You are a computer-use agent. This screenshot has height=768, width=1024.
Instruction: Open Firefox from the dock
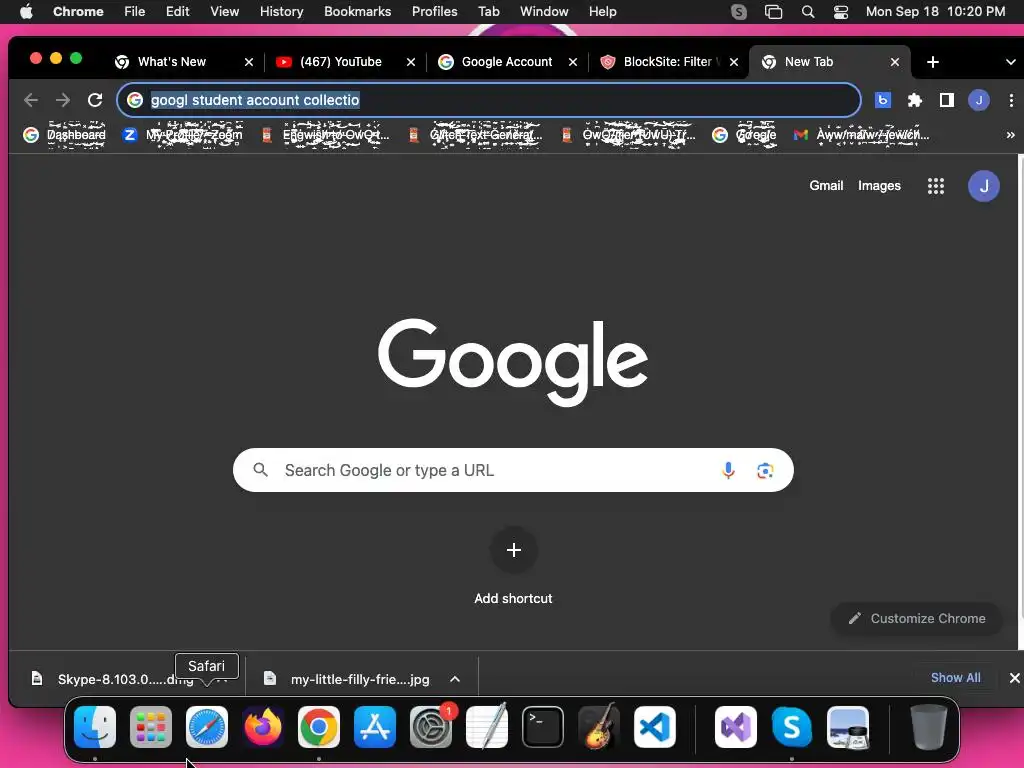[x=263, y=727]
